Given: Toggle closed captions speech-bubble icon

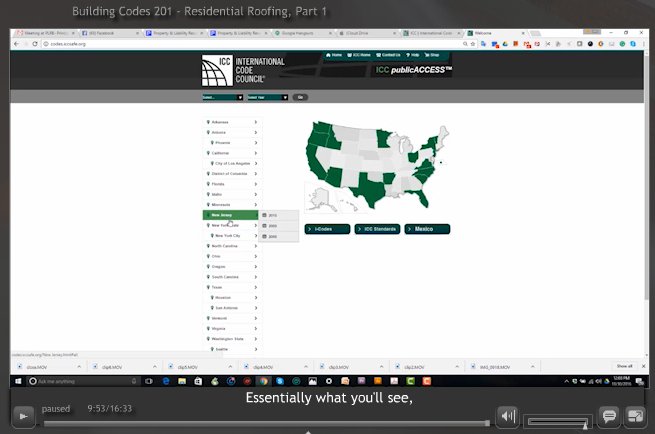Looking at the screenshot, I should (609, 416).
